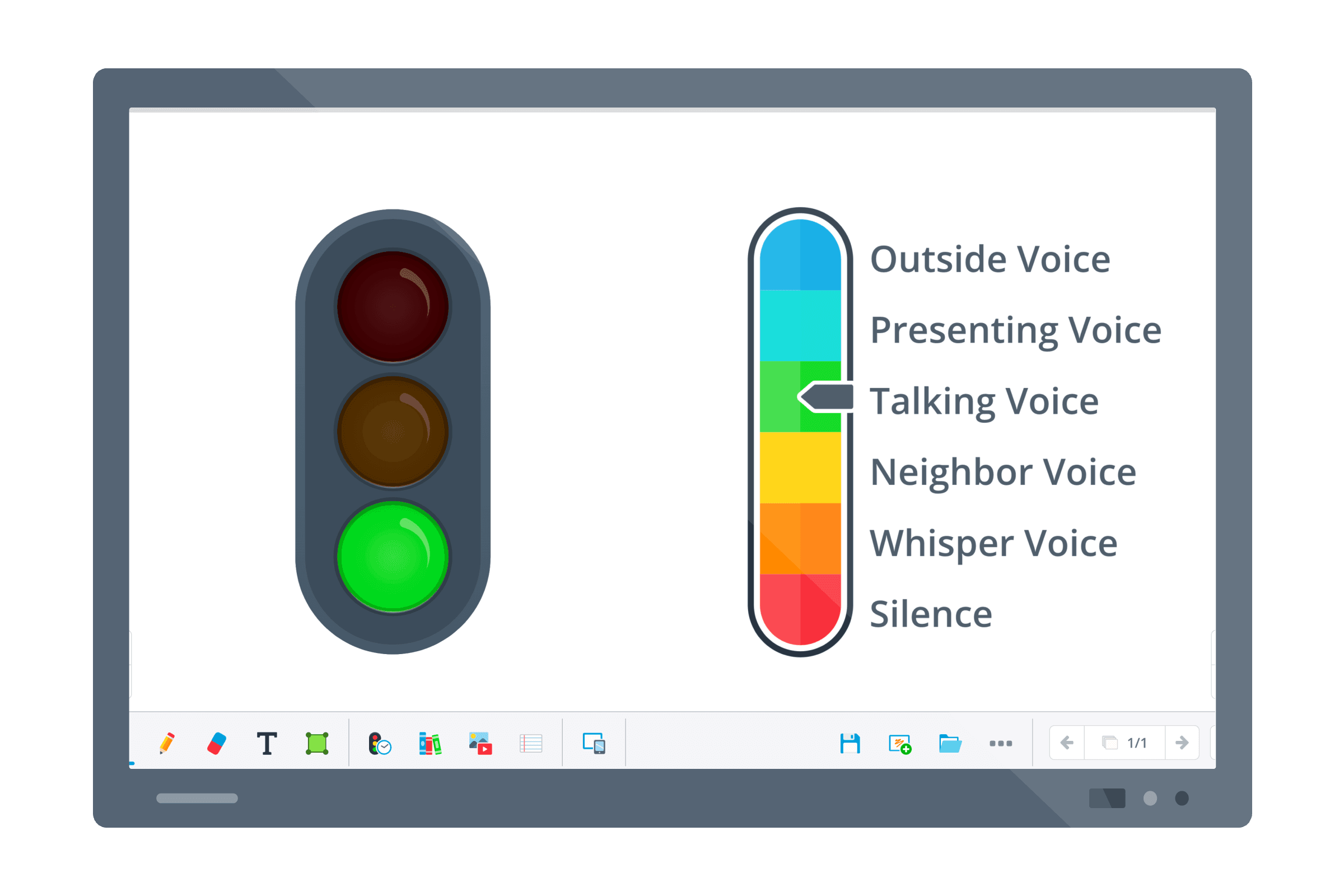Viewport: 1344px width, 896px height.
Task: Open the folder icon to load files
Action: tap(950, 744)
